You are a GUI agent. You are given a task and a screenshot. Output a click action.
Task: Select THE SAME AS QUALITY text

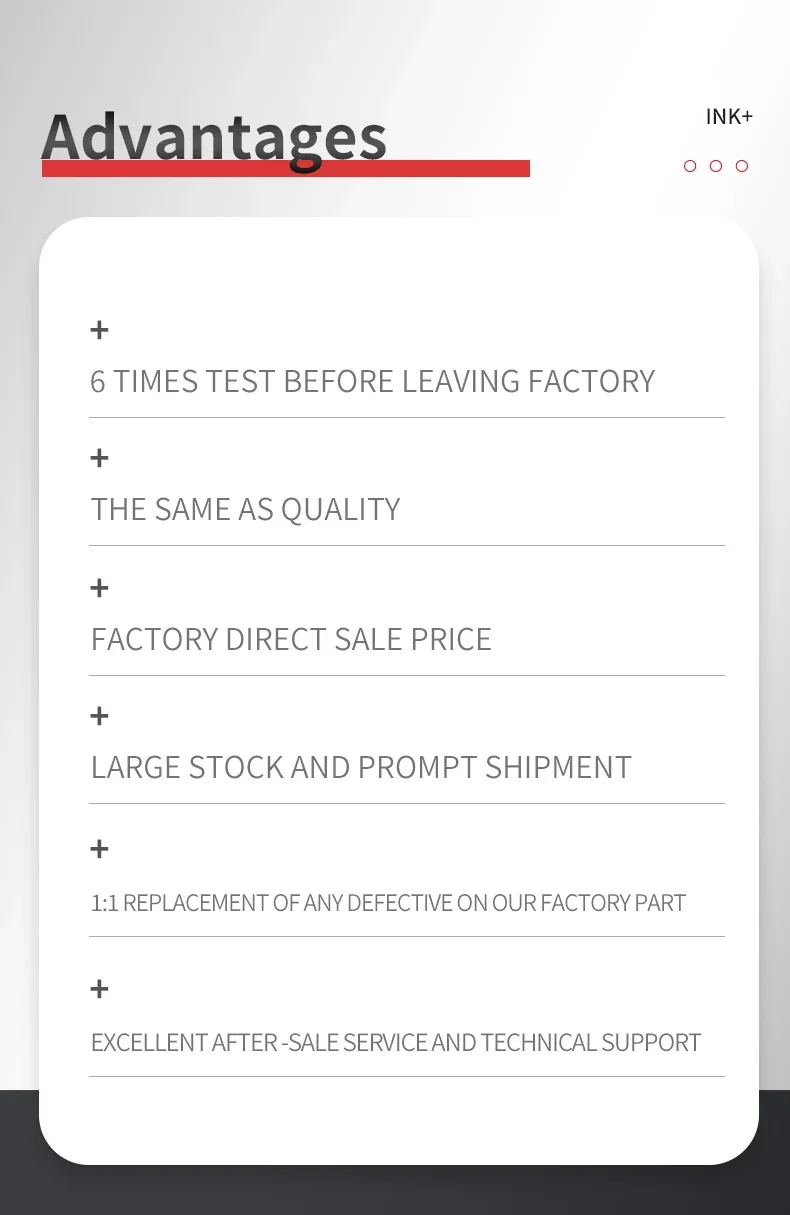point(245,509)
